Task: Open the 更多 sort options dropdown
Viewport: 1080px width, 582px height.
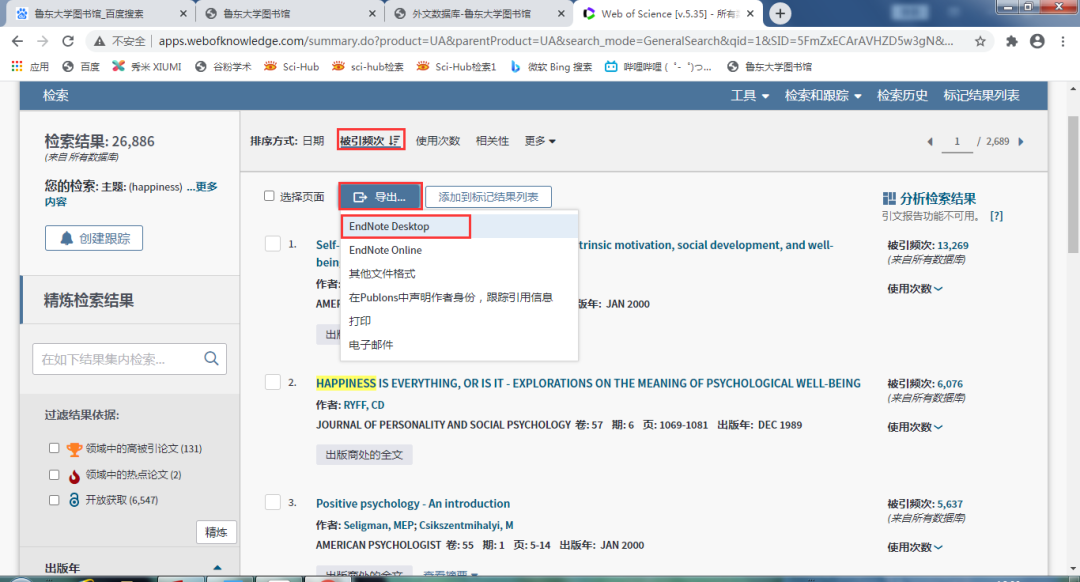Action: pyautogui.click(x=540, y=141)
